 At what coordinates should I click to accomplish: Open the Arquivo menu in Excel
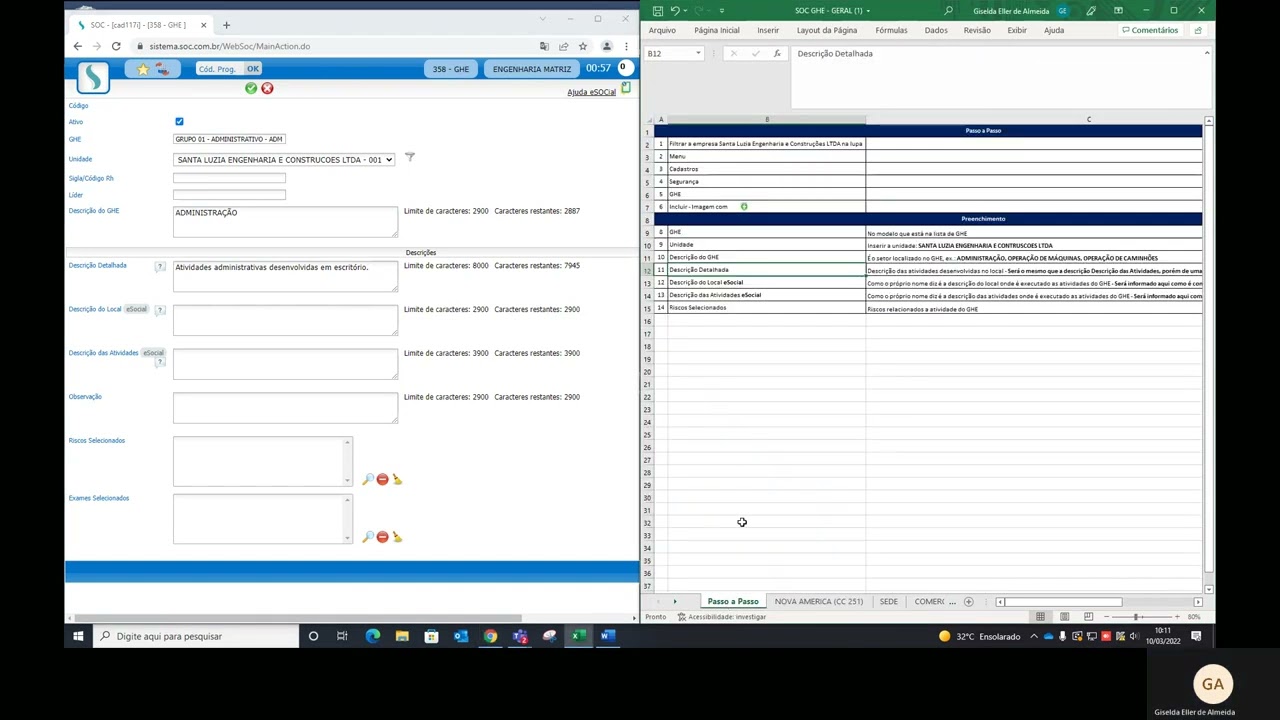(x=662, y=30)
